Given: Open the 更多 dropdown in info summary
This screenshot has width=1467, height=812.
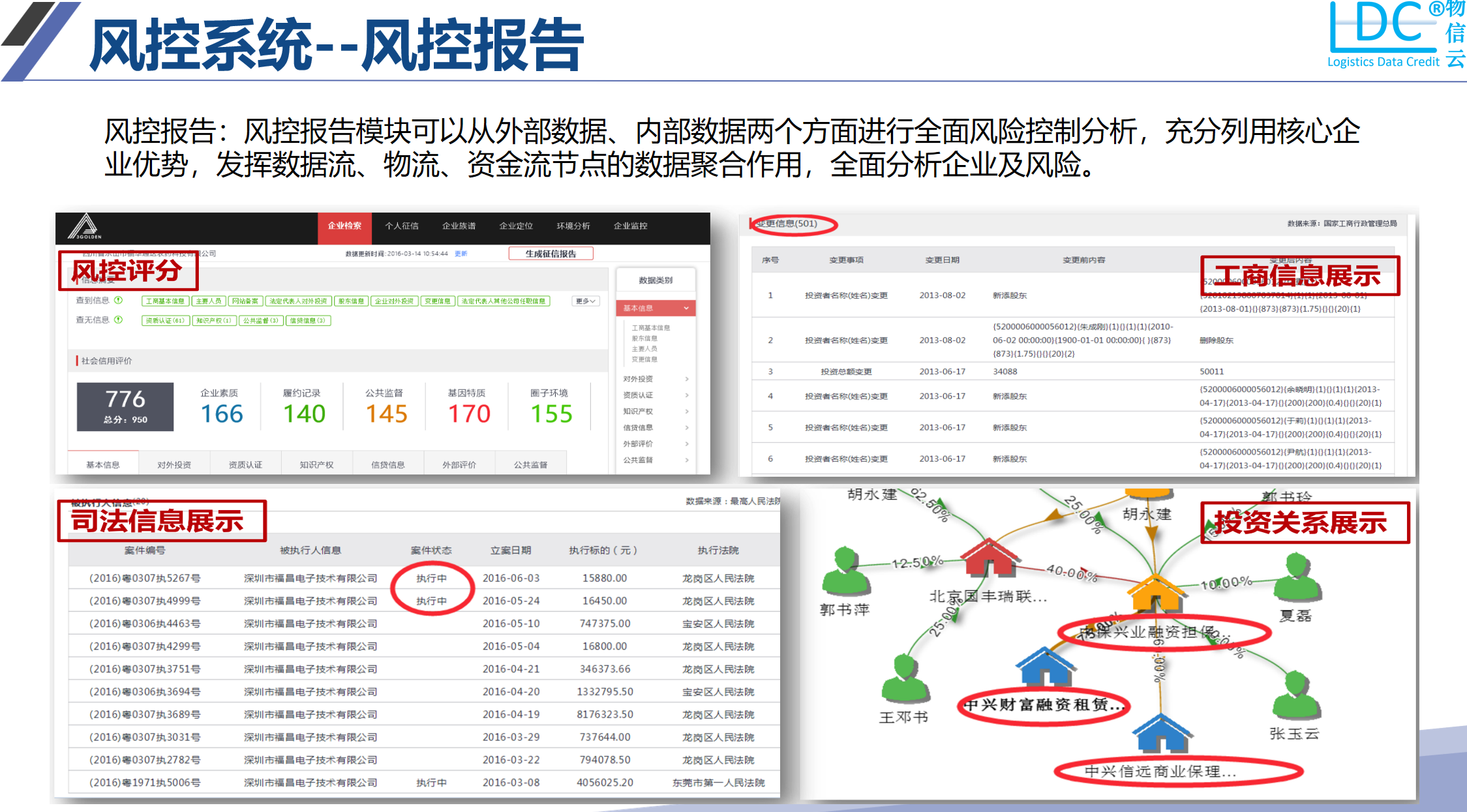Looking at the screenshot, I should [x=585, y=301].
